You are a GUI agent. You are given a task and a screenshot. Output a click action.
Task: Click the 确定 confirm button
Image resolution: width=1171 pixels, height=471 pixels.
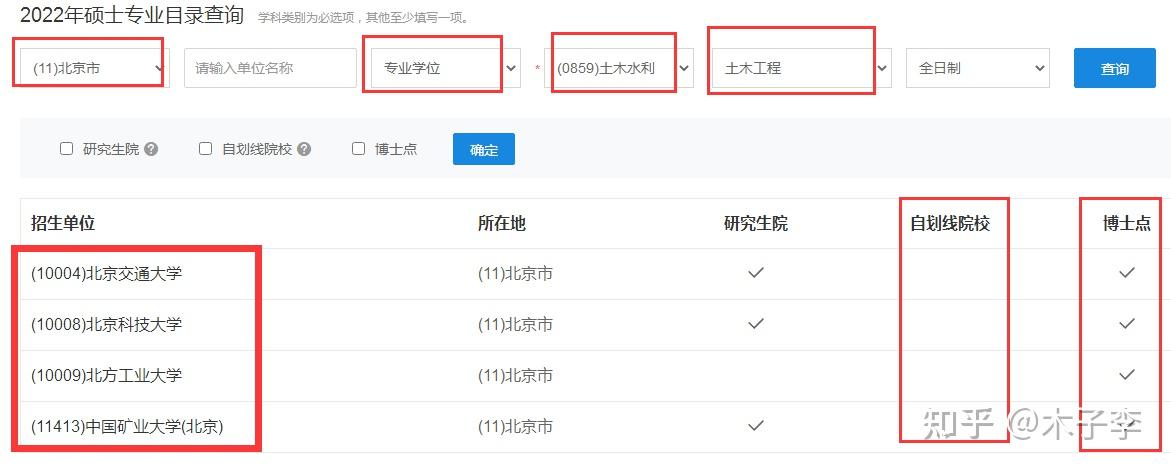(x=484, y=149)
